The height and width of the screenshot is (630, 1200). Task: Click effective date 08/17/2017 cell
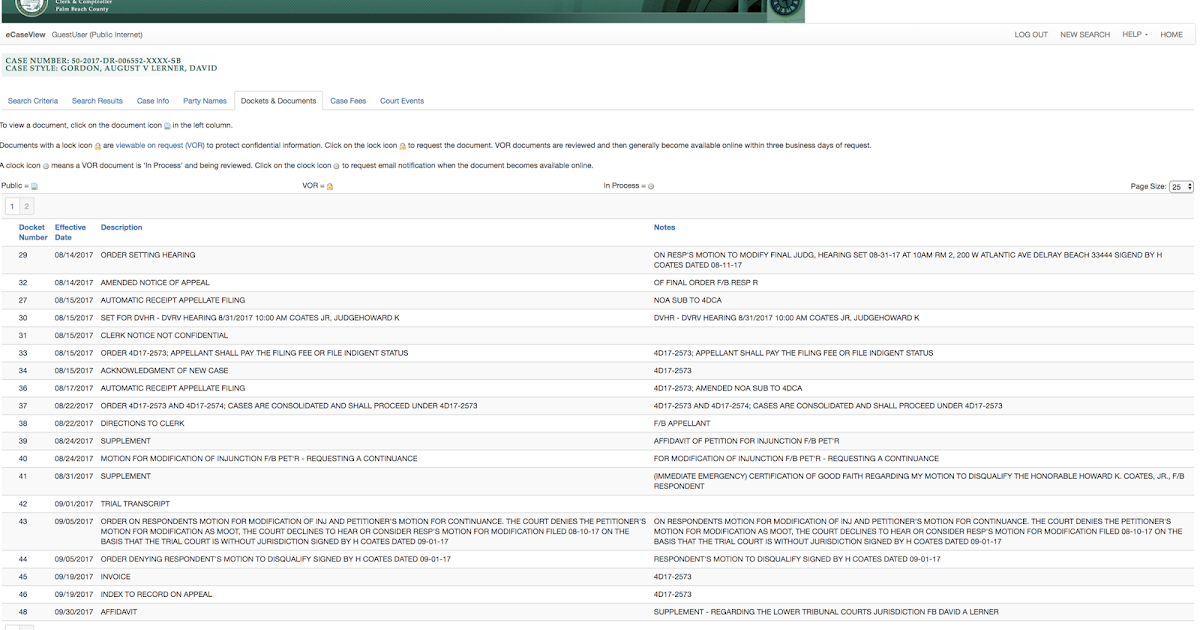point(74,388)
